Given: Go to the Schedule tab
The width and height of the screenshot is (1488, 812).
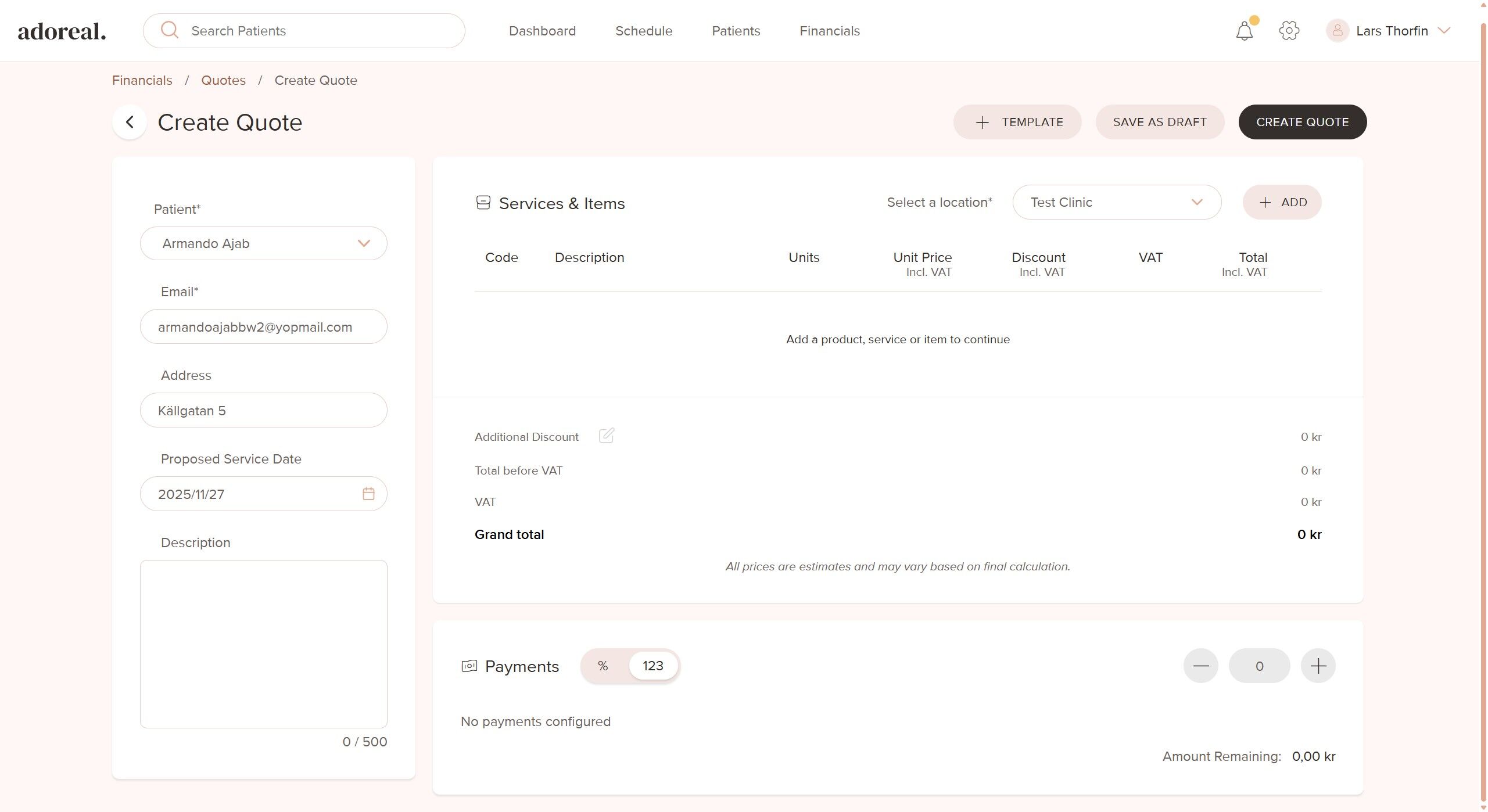Looking at the screenshot, I should [x=644, y=31].
